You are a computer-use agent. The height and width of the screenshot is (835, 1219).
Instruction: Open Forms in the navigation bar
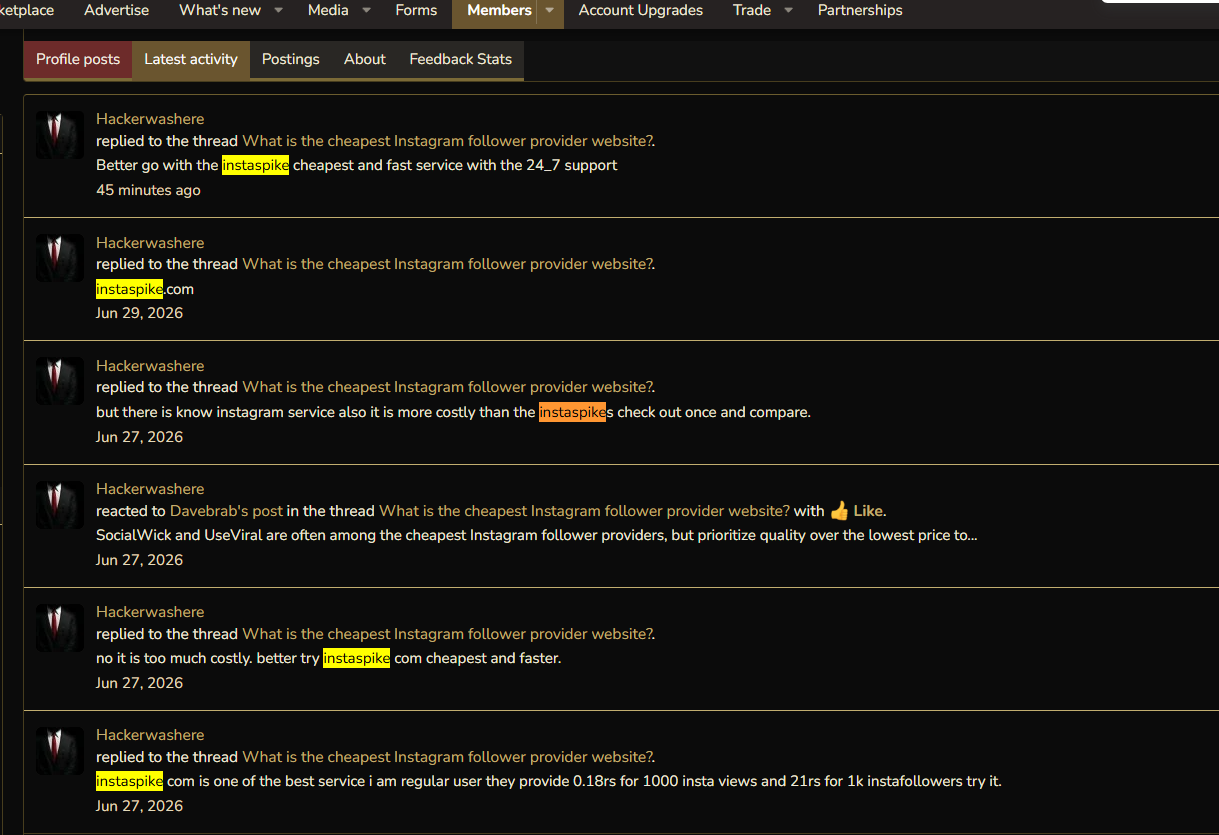[x=416, y=10]
